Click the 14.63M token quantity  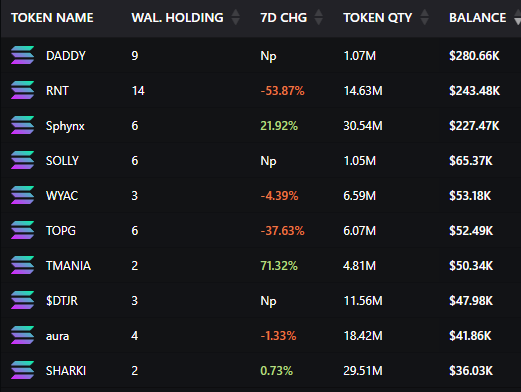[363, 91]
